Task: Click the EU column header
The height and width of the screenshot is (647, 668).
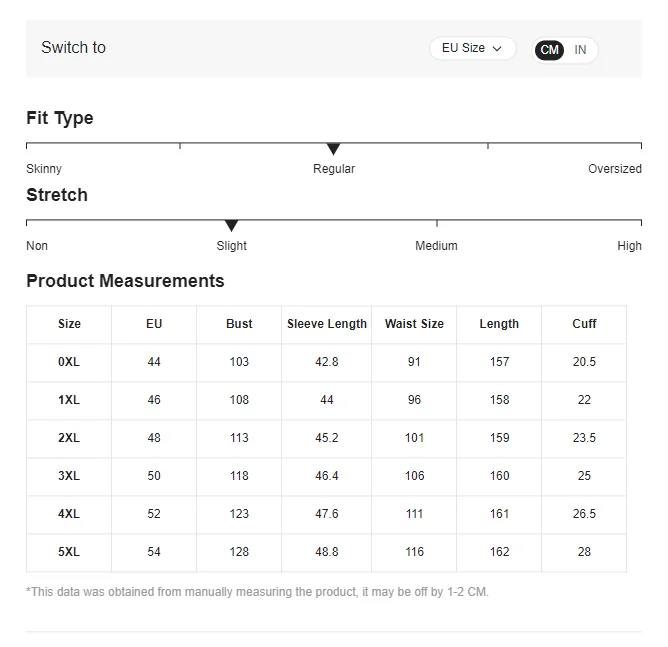Action: tap(154, 324)
